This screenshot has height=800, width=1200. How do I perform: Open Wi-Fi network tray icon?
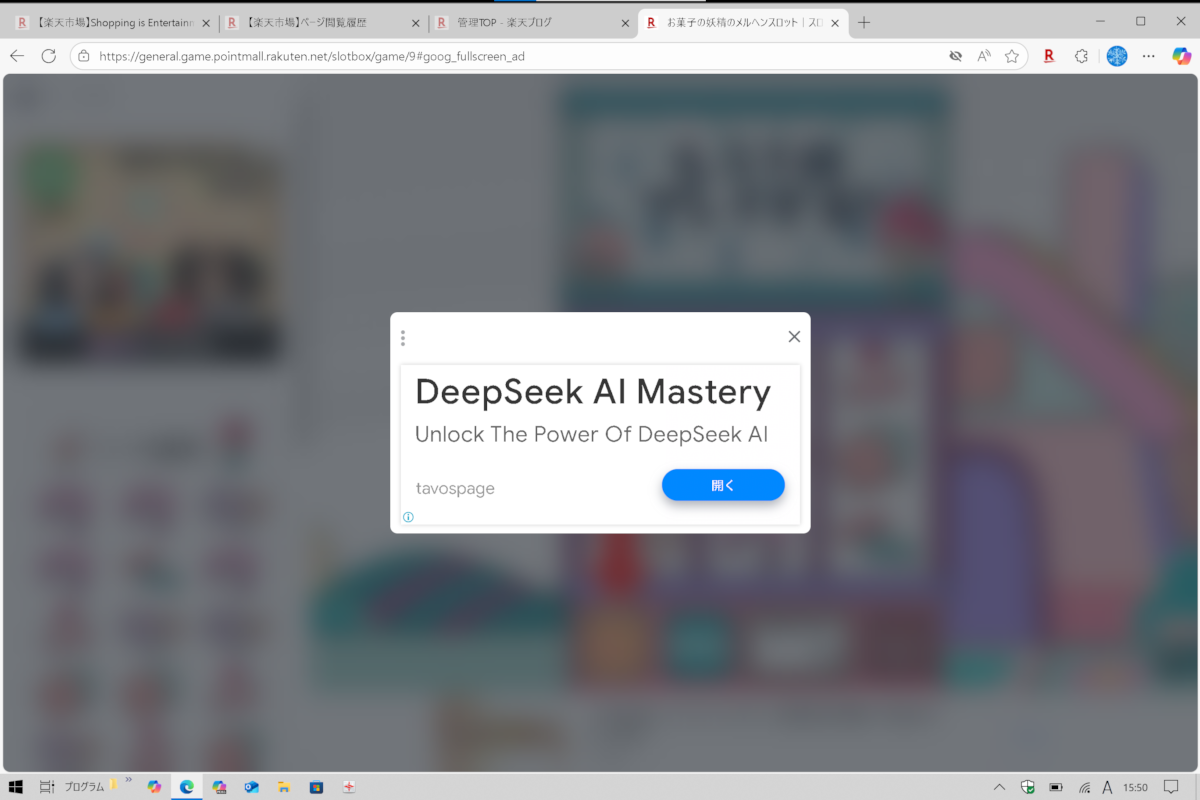pyautogui.click(x=1084, y=787)
